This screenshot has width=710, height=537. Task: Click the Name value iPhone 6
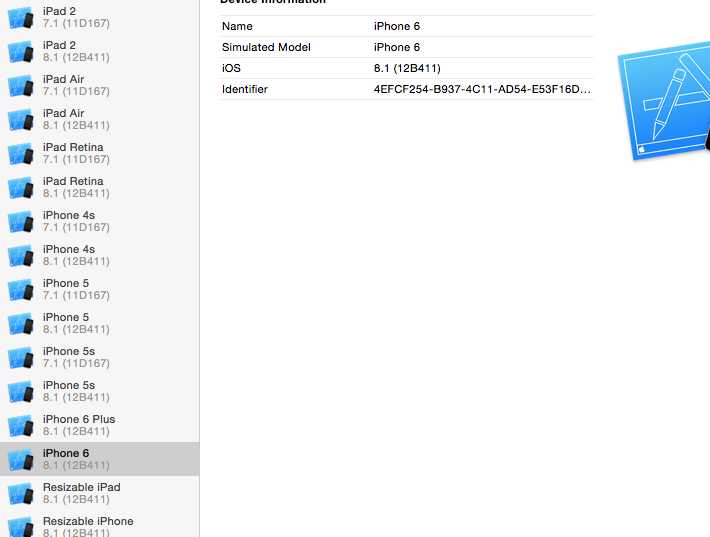coord(397,26)
